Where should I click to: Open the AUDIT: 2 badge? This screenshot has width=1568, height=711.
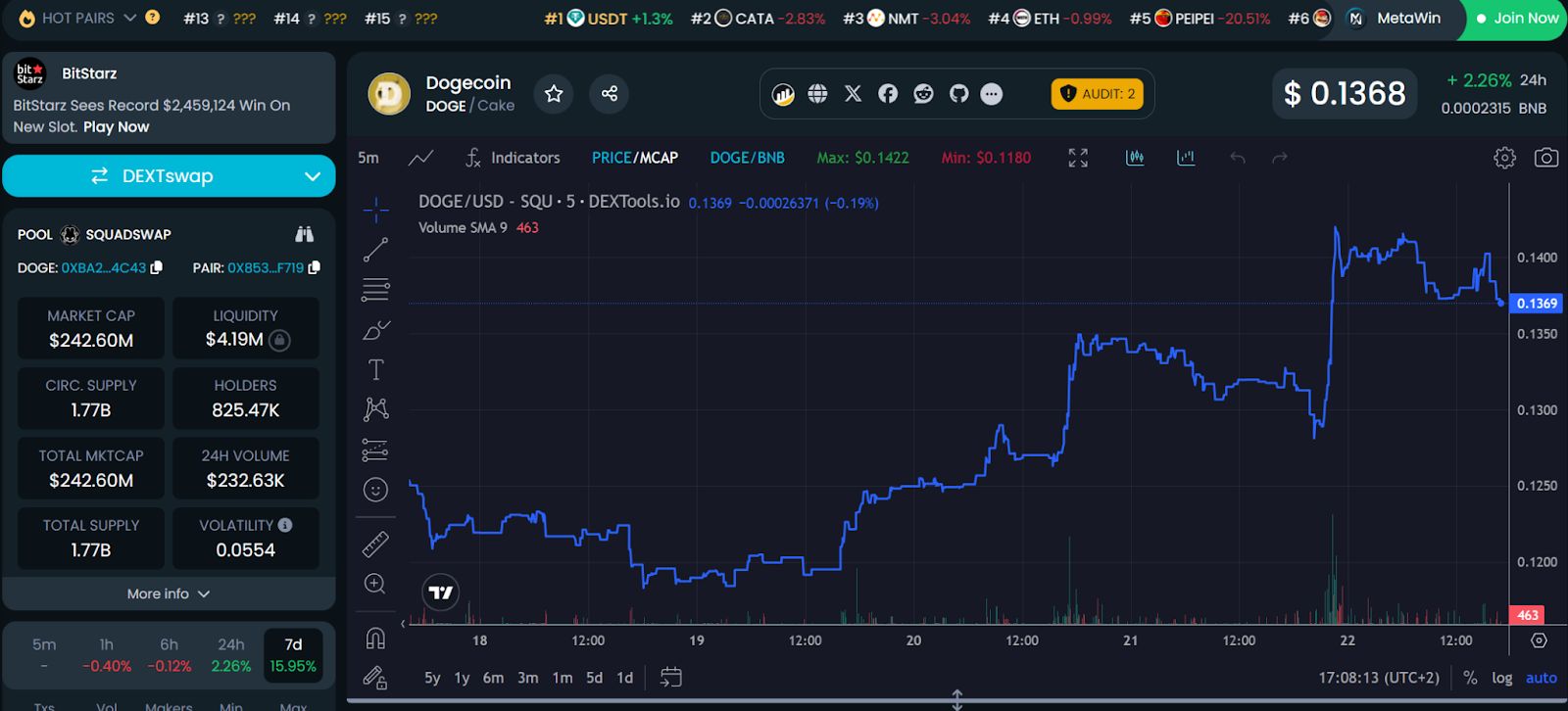(x=1098, y=94)
